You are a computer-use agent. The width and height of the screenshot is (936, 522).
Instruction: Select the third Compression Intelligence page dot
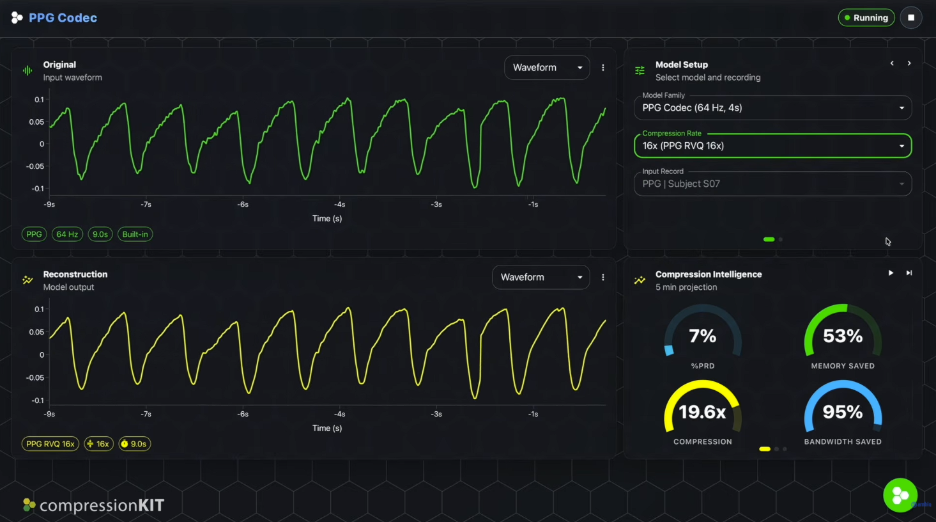coord(784,449)
